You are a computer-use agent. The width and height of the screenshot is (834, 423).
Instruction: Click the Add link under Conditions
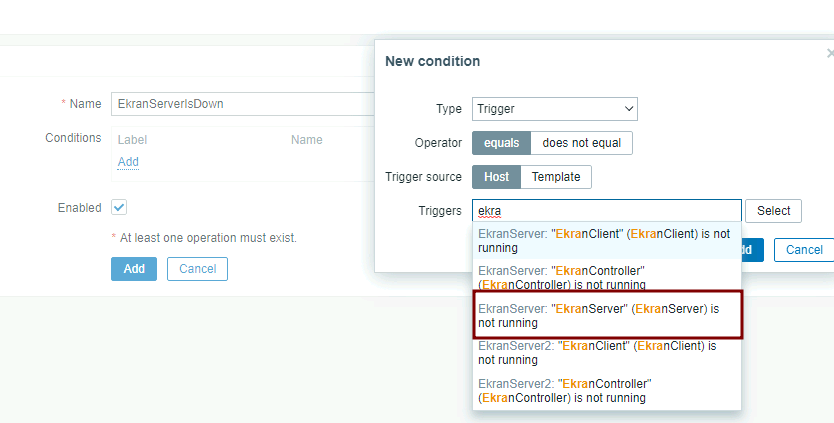pos(128,162)
